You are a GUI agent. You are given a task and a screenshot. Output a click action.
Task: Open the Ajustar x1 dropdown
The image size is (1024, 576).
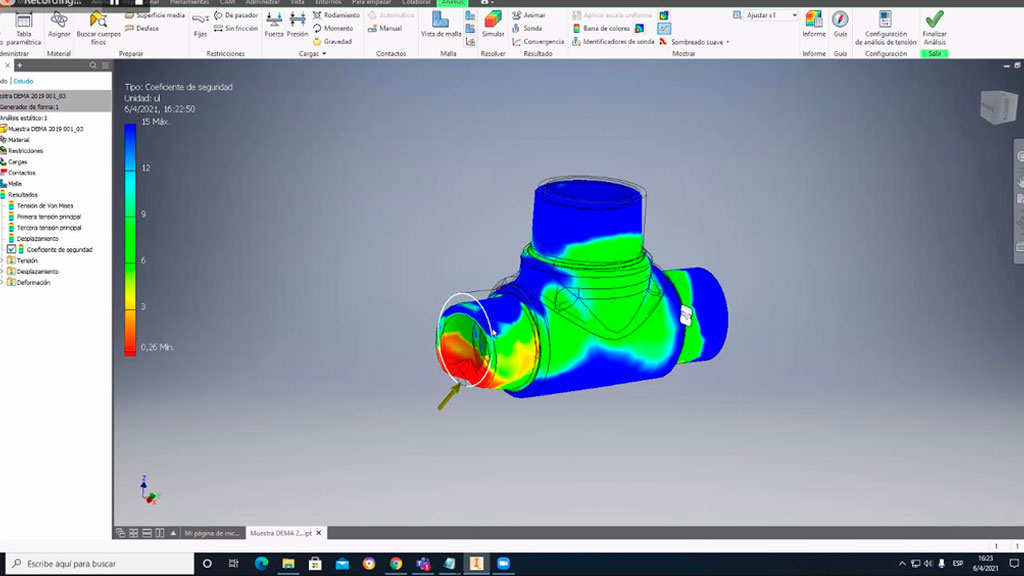(x=766, y=16)
